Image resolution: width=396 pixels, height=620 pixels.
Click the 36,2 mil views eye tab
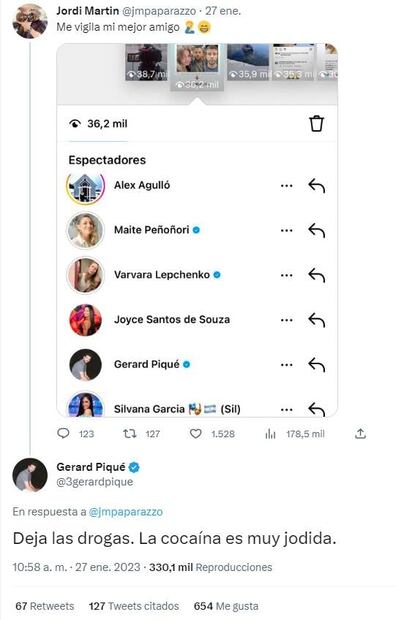click(99, 124)
